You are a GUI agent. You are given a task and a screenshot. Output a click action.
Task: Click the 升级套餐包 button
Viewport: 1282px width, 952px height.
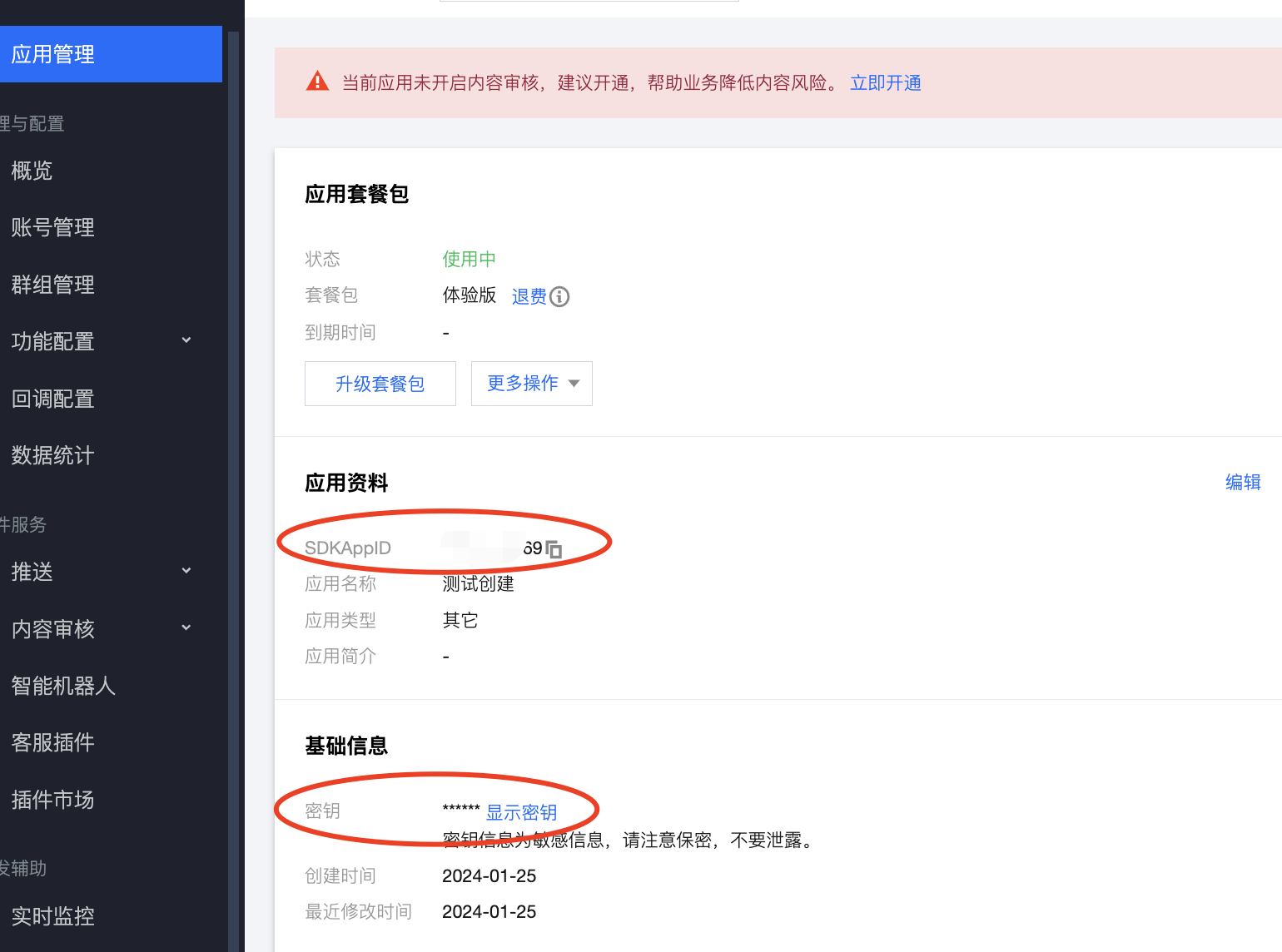tap(380, 384)
